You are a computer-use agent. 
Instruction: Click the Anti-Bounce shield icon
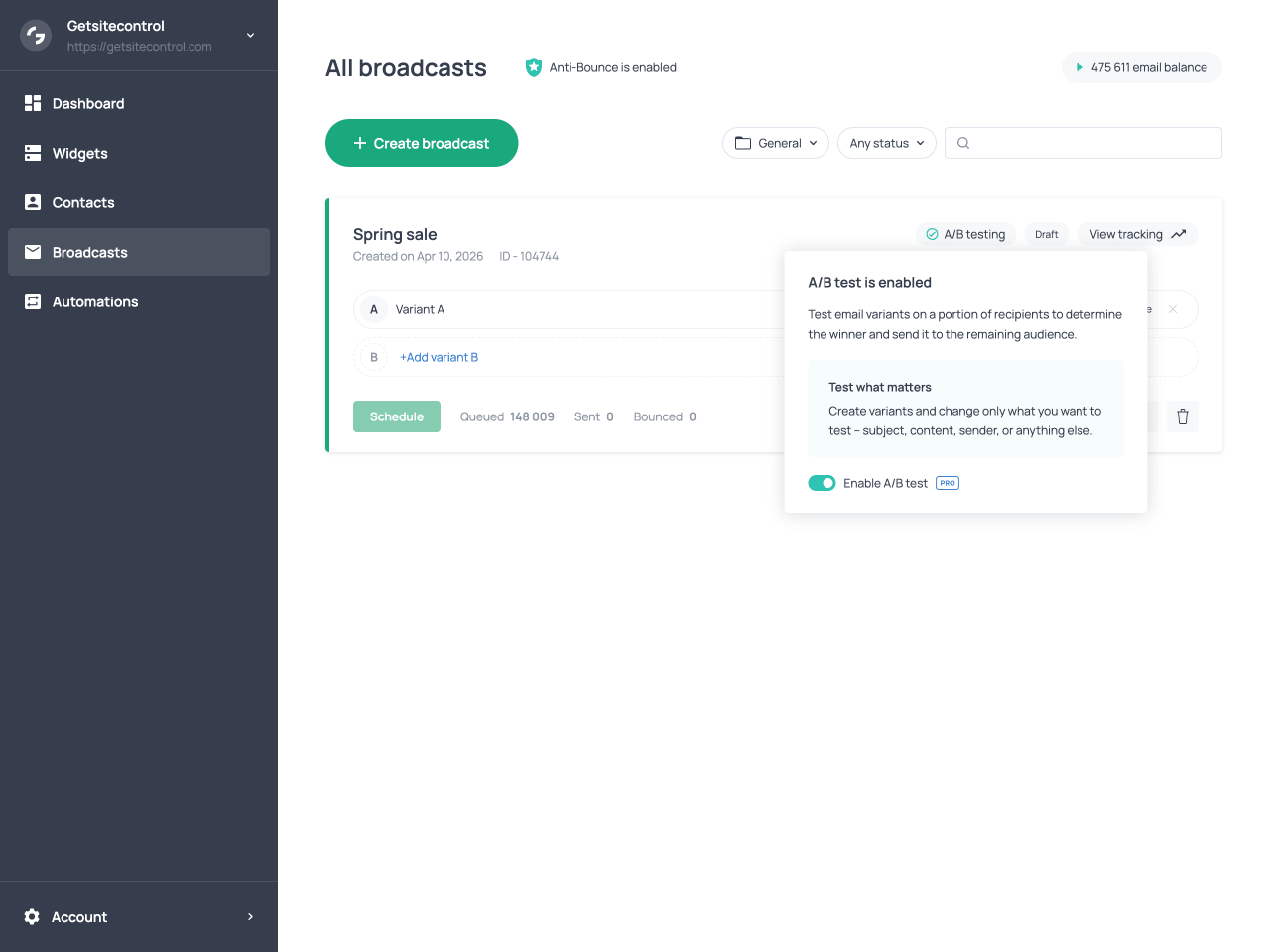coord(534,67)
